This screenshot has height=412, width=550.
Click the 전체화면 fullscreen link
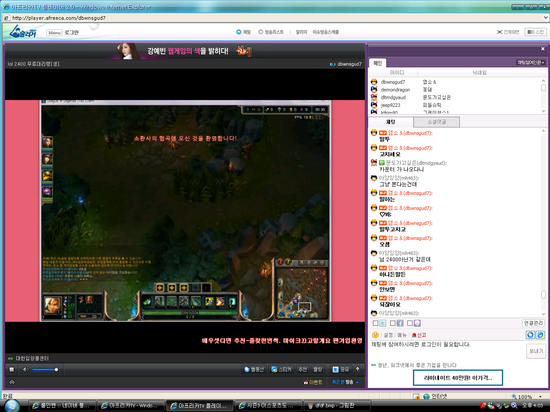click(508, 32)
